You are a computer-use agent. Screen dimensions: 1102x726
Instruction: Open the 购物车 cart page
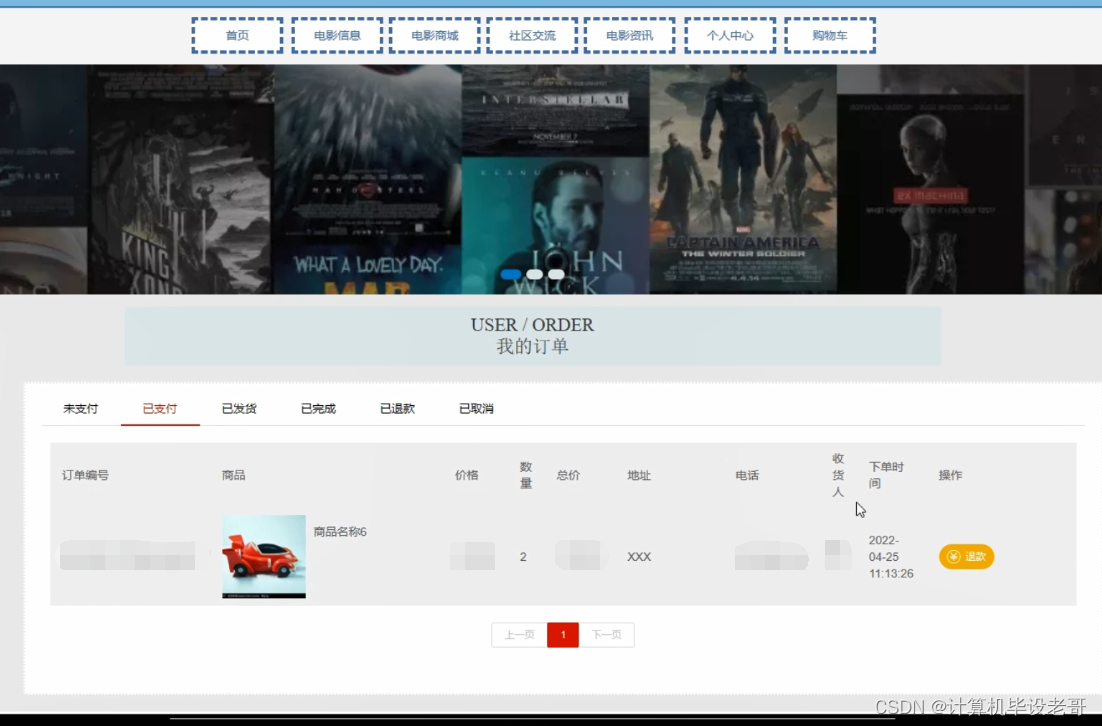(x=830, y=36)
